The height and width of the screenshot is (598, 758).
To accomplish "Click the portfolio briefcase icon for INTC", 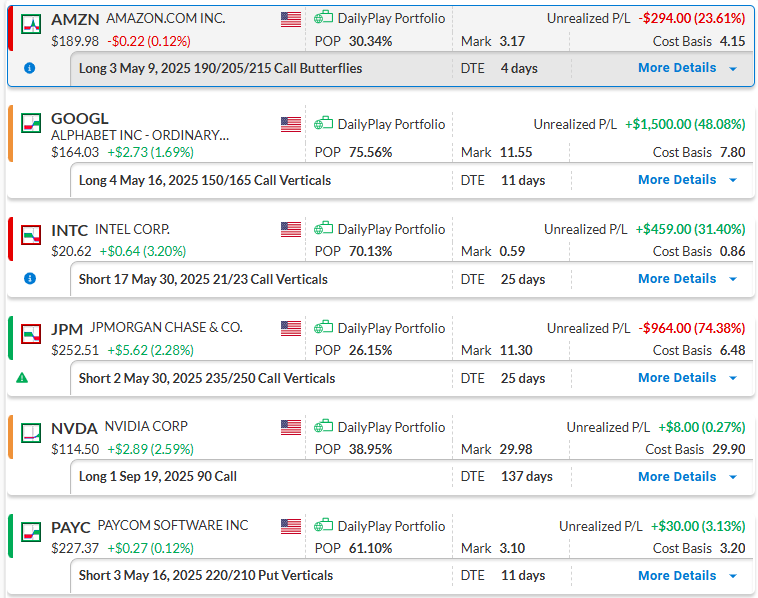I will tap(323, 228).
